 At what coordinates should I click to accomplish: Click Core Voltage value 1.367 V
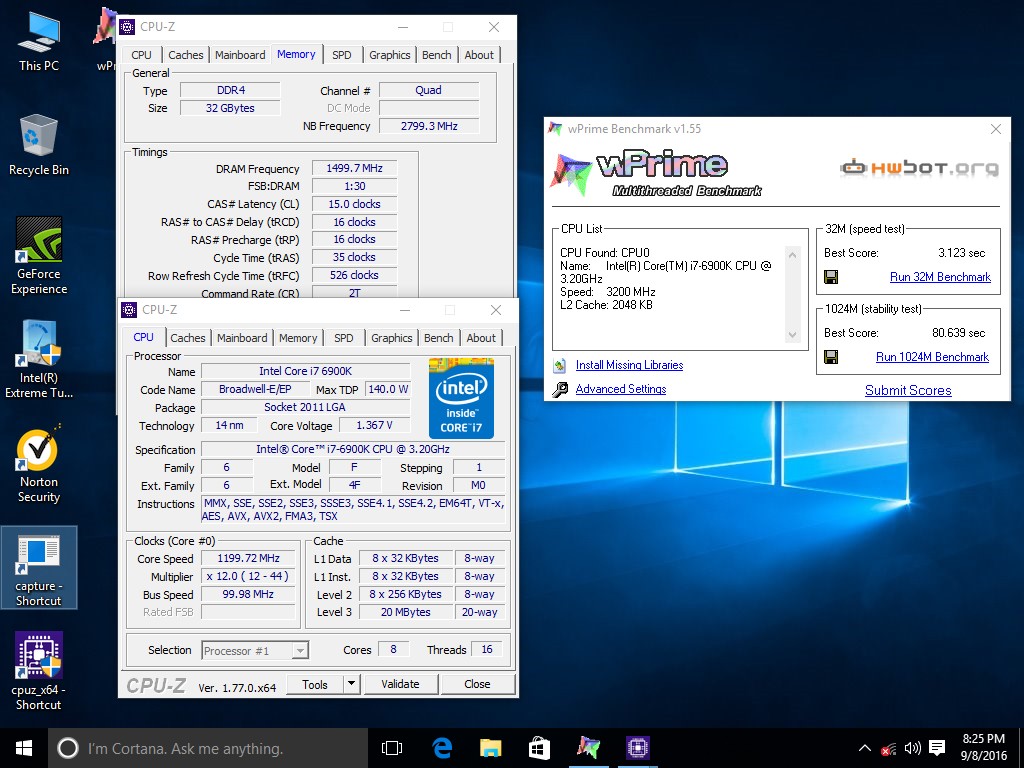[x=375, y=425]
